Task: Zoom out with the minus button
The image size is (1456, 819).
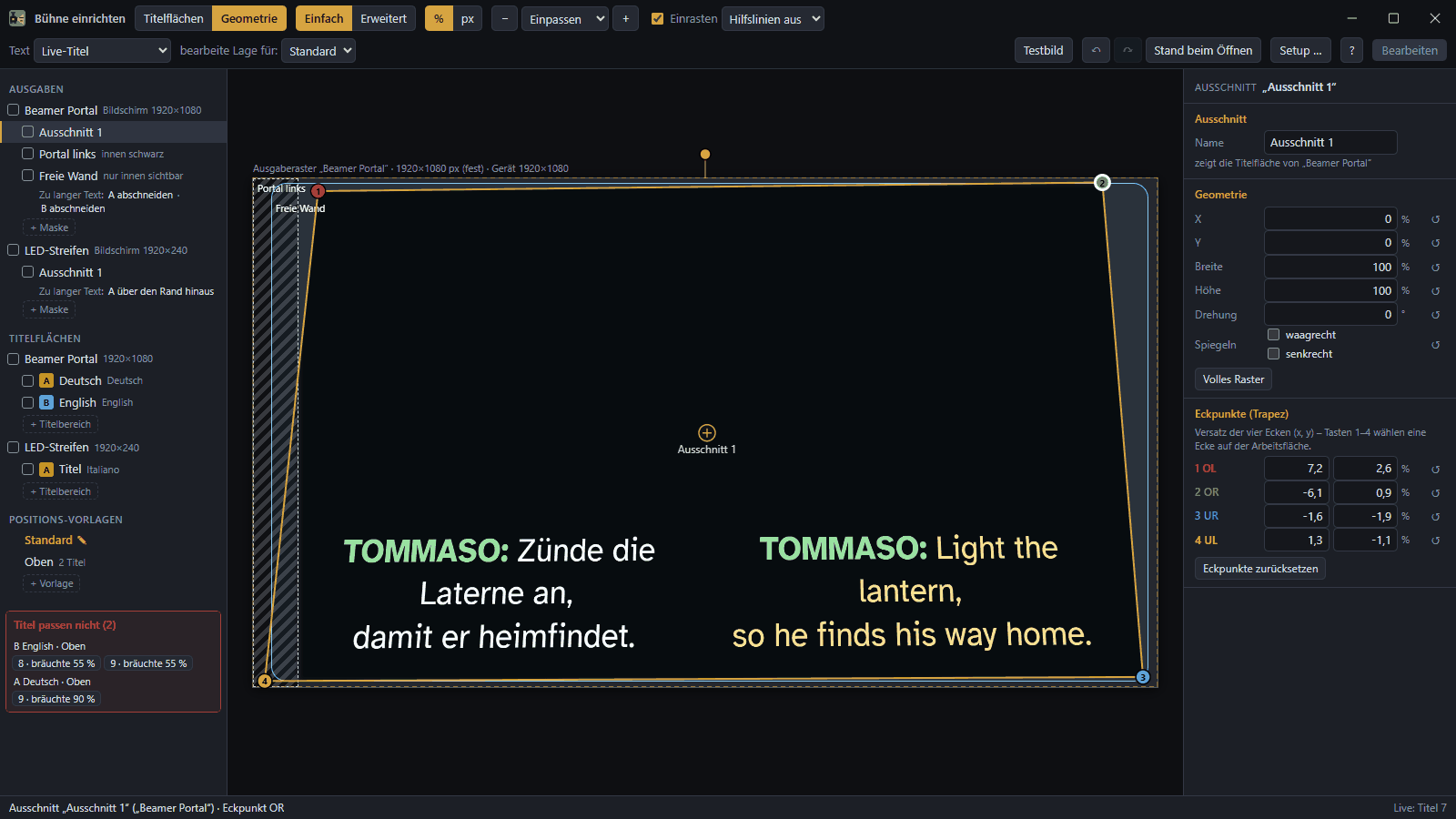Action: coord(504,19)
